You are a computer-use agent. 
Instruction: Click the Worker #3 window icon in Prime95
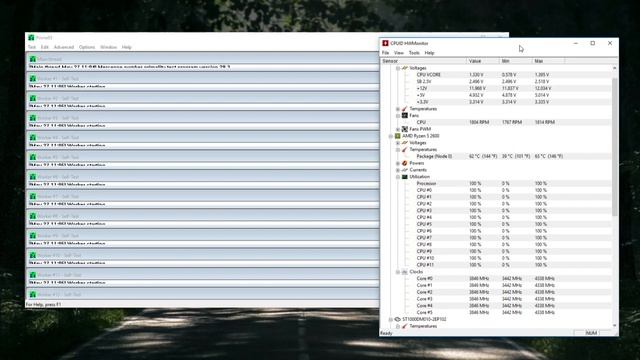pos(33,118)
